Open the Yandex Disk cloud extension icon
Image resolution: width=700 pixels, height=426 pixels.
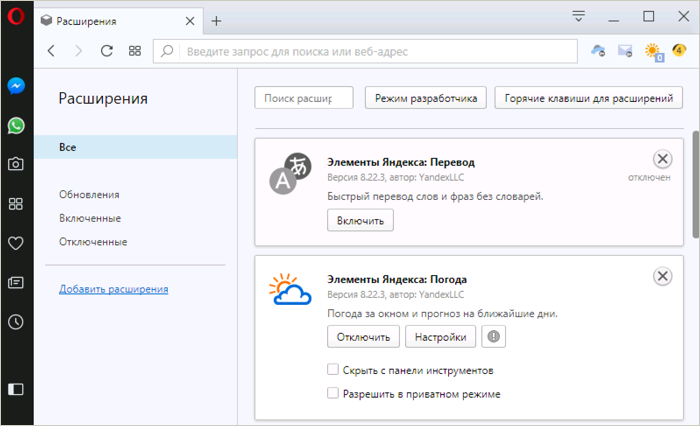(x=598, y=51)
